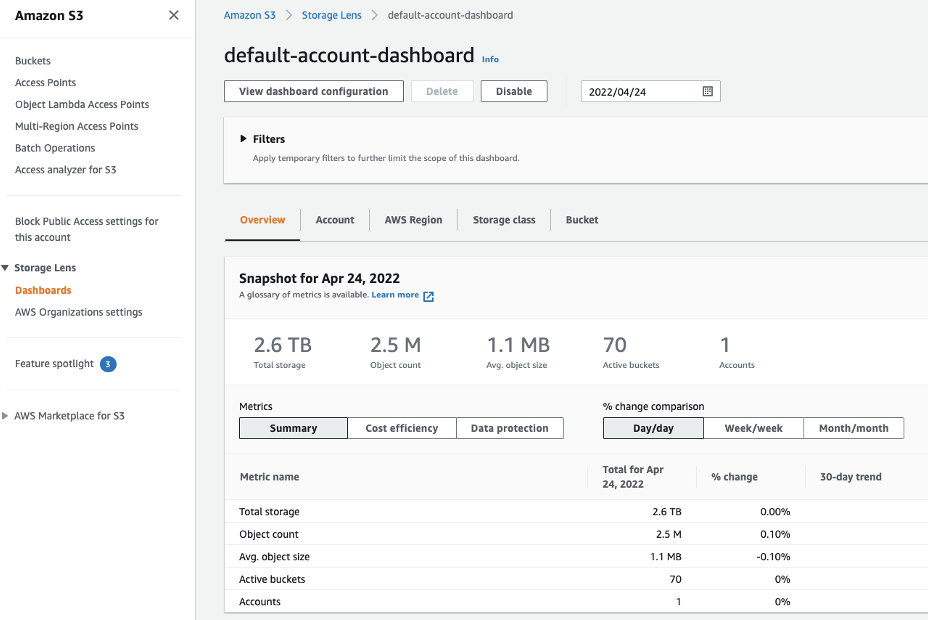The width and height of the screenshot is (928, 620).
Task: Go to Amazon S3 breadcrumb link
Action: point(249,15)
